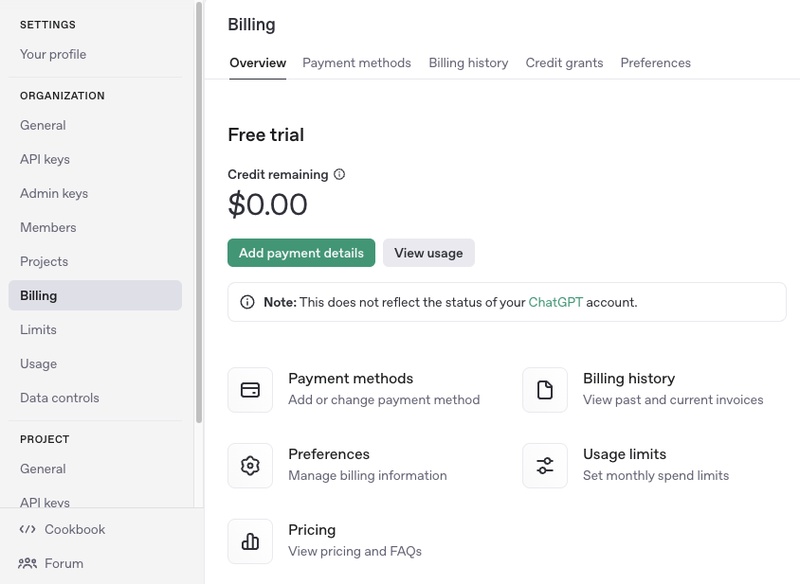
Task: Open the Preferences tab
Action: point(656,63)
